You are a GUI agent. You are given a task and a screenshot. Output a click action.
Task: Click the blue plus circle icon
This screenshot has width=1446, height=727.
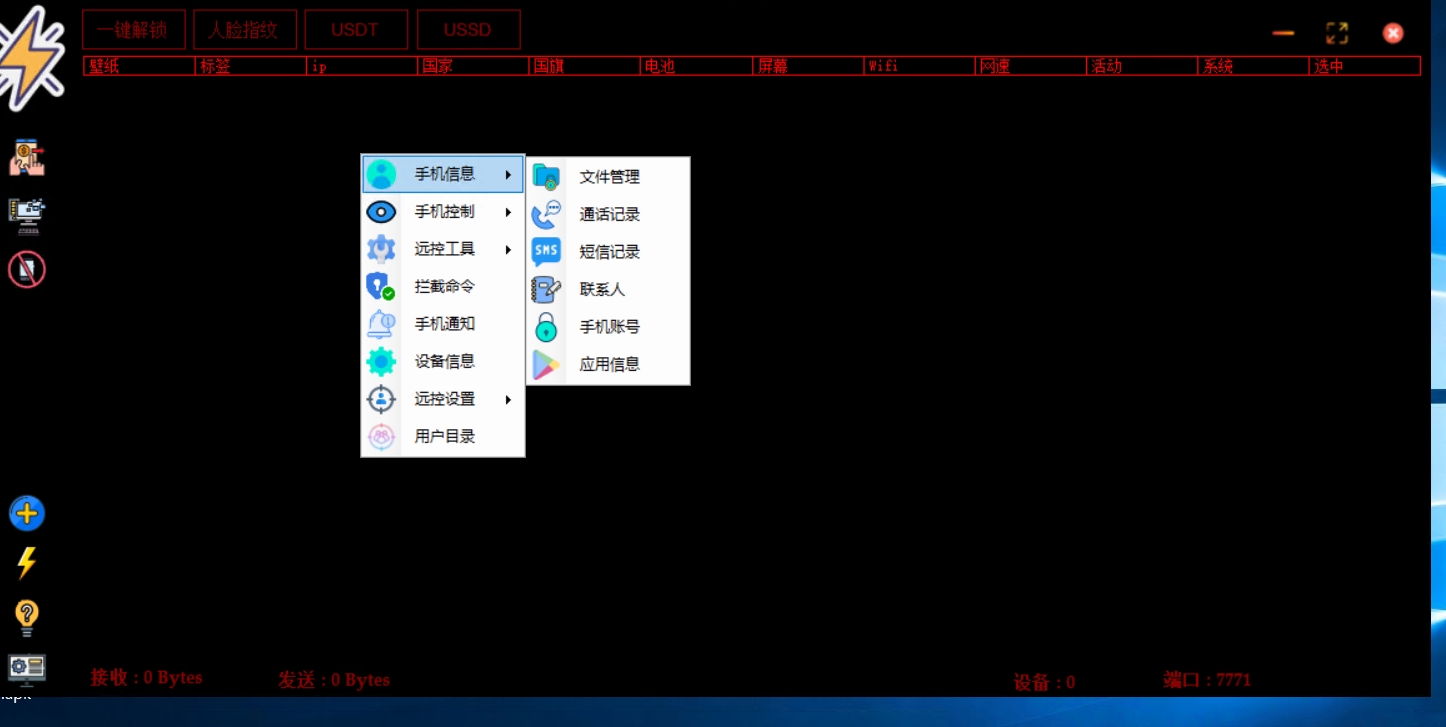[27, 513]
